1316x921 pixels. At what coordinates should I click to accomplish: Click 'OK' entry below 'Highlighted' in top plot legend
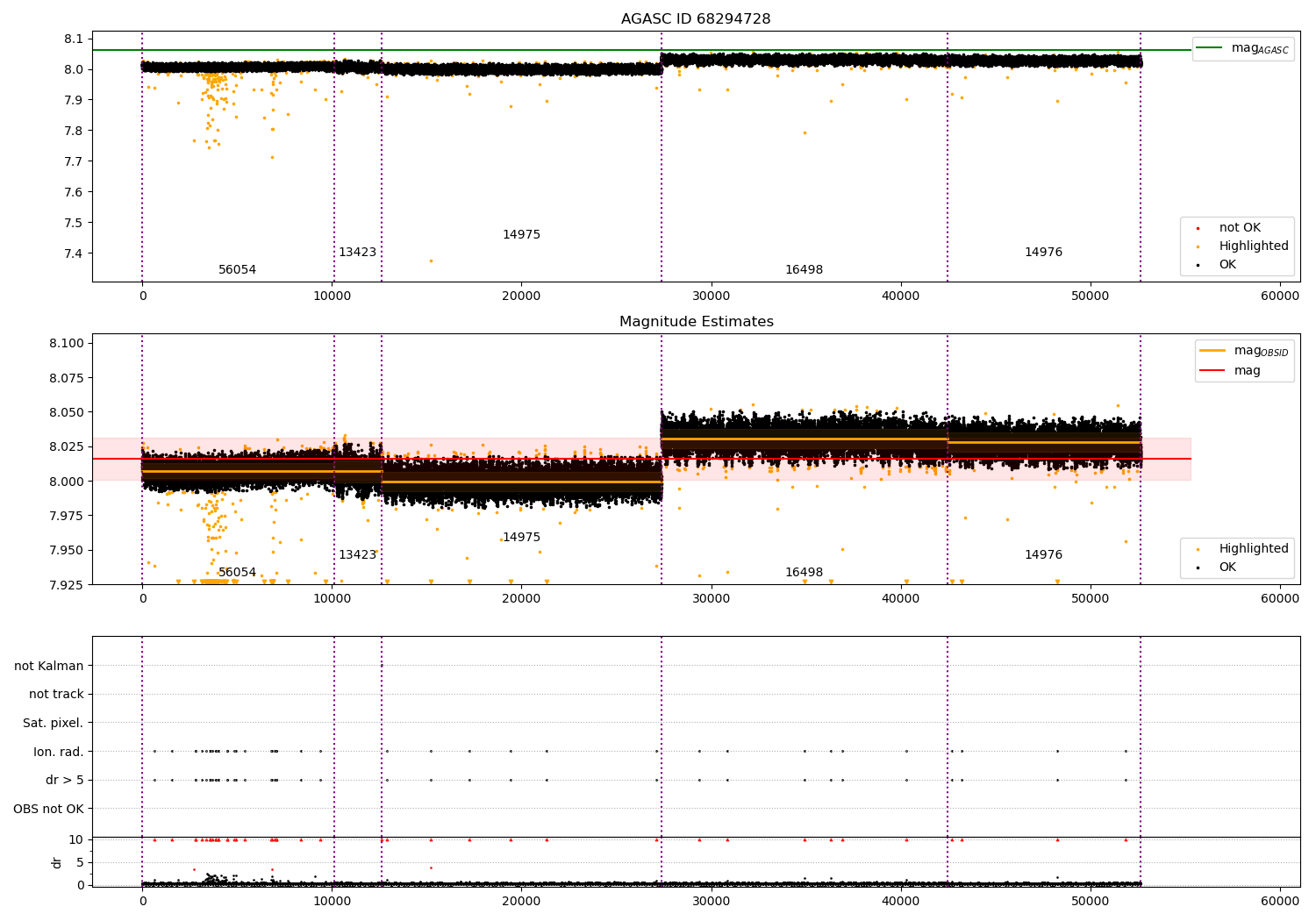[1227, 265]
